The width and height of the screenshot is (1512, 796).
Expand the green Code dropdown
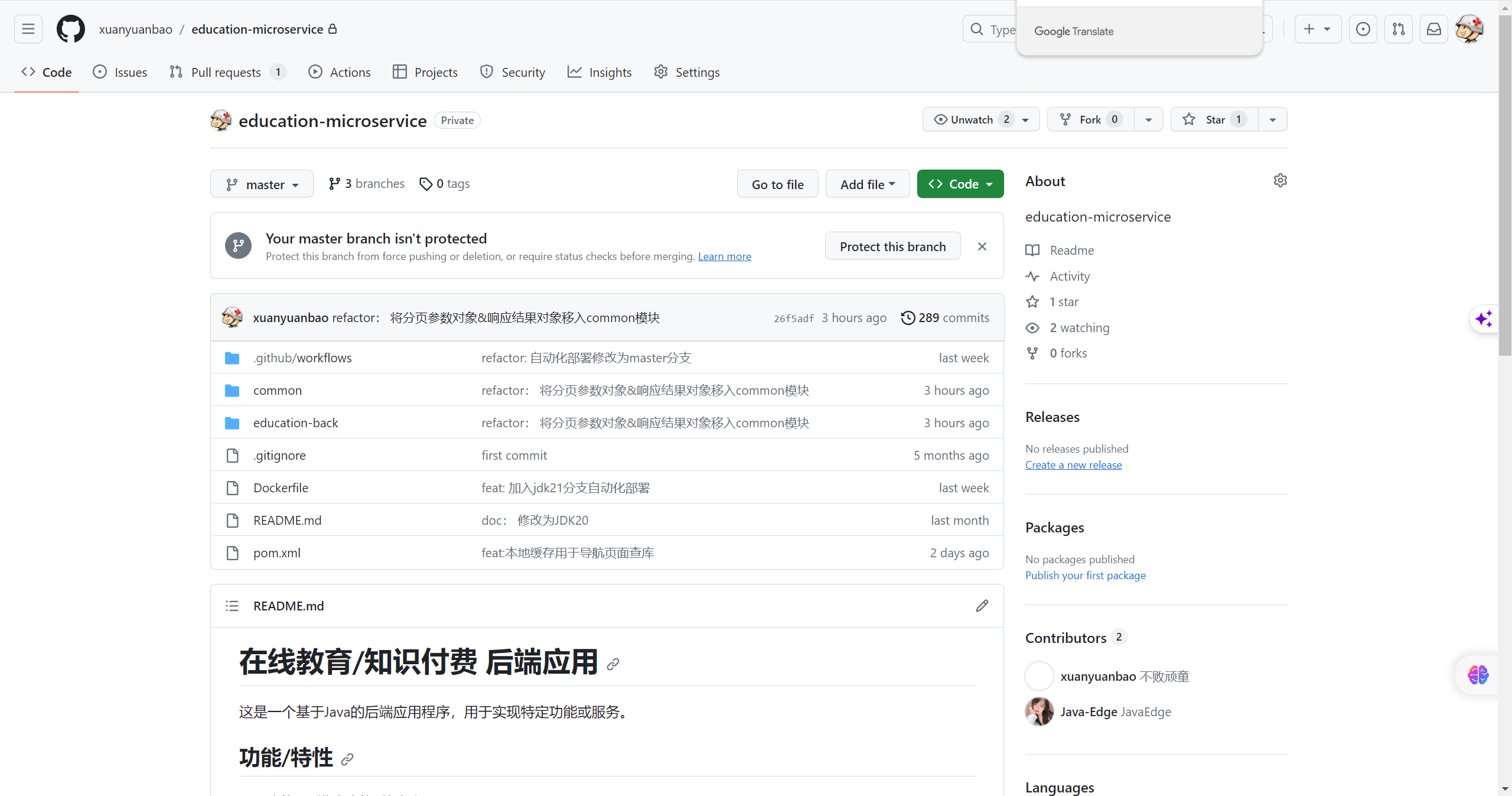(960, 184)
